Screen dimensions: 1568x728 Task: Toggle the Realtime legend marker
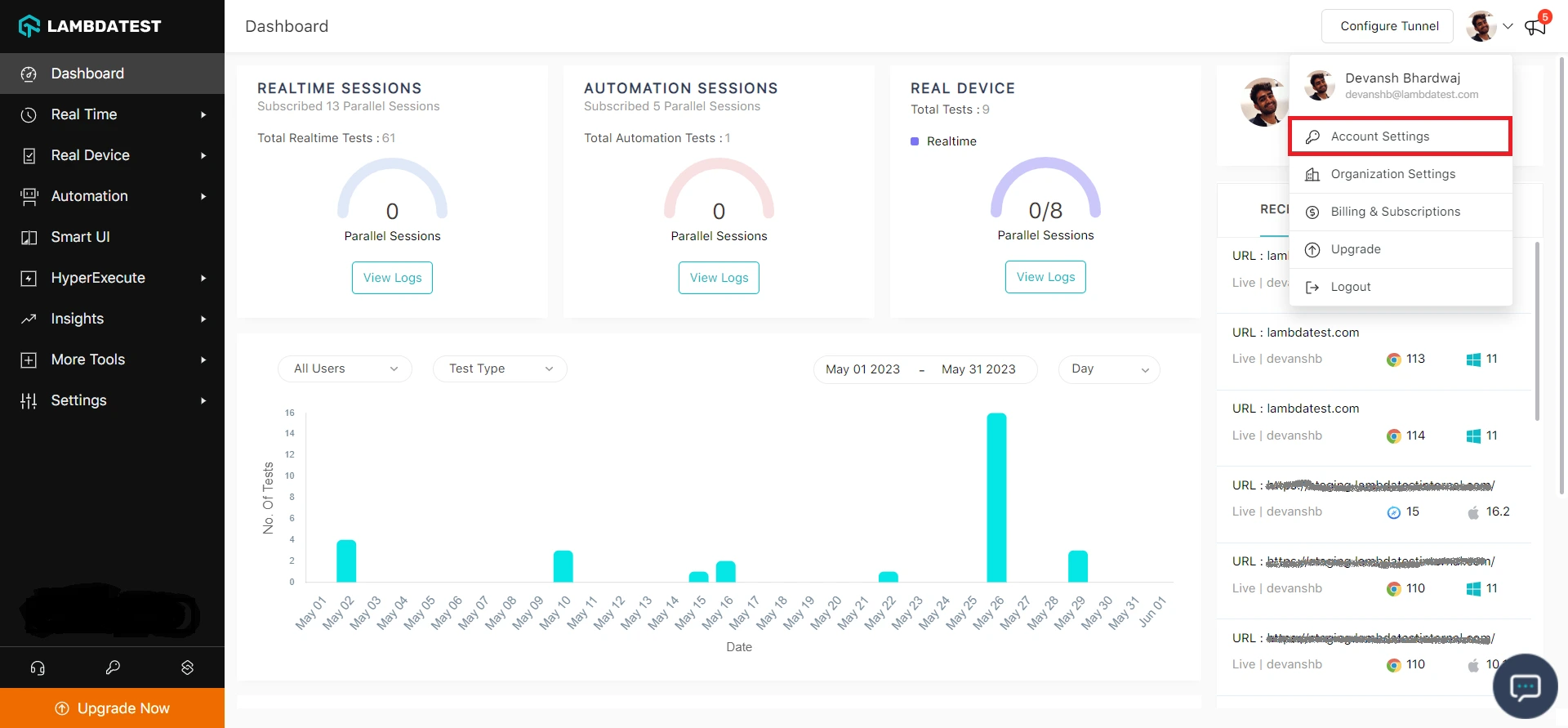pyautogui.click(x=915, y=141)
